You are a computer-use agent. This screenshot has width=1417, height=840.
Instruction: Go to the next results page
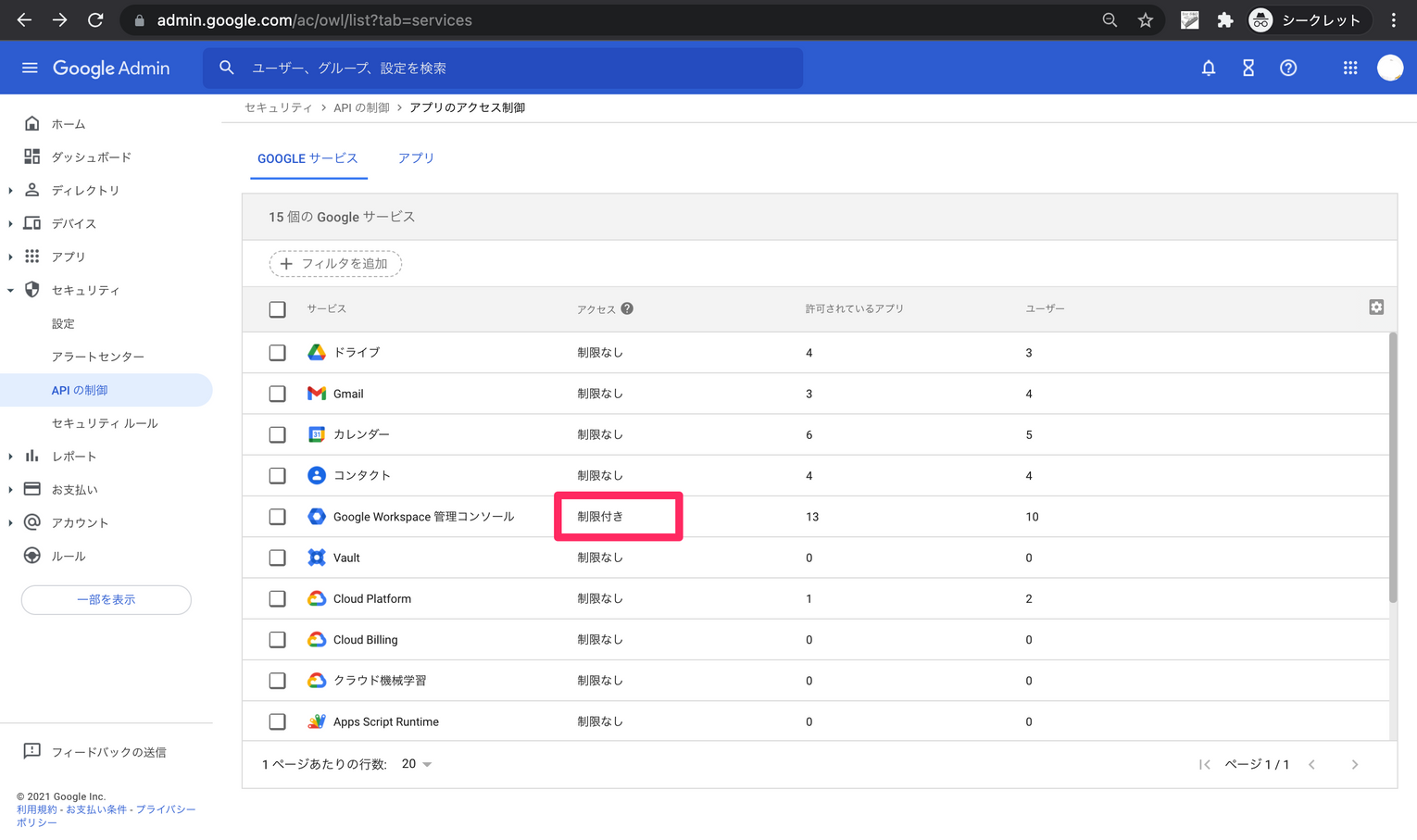[x=1354, y=764]
